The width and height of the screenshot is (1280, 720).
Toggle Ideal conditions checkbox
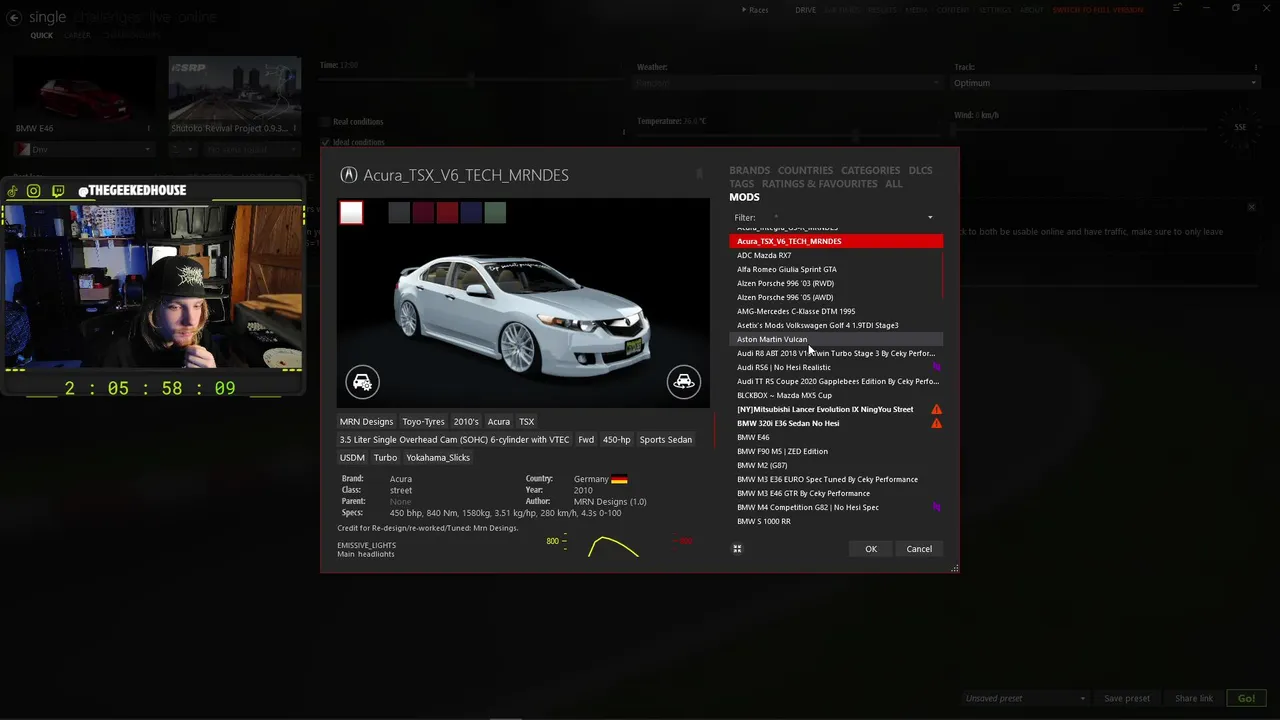[325, 142]
